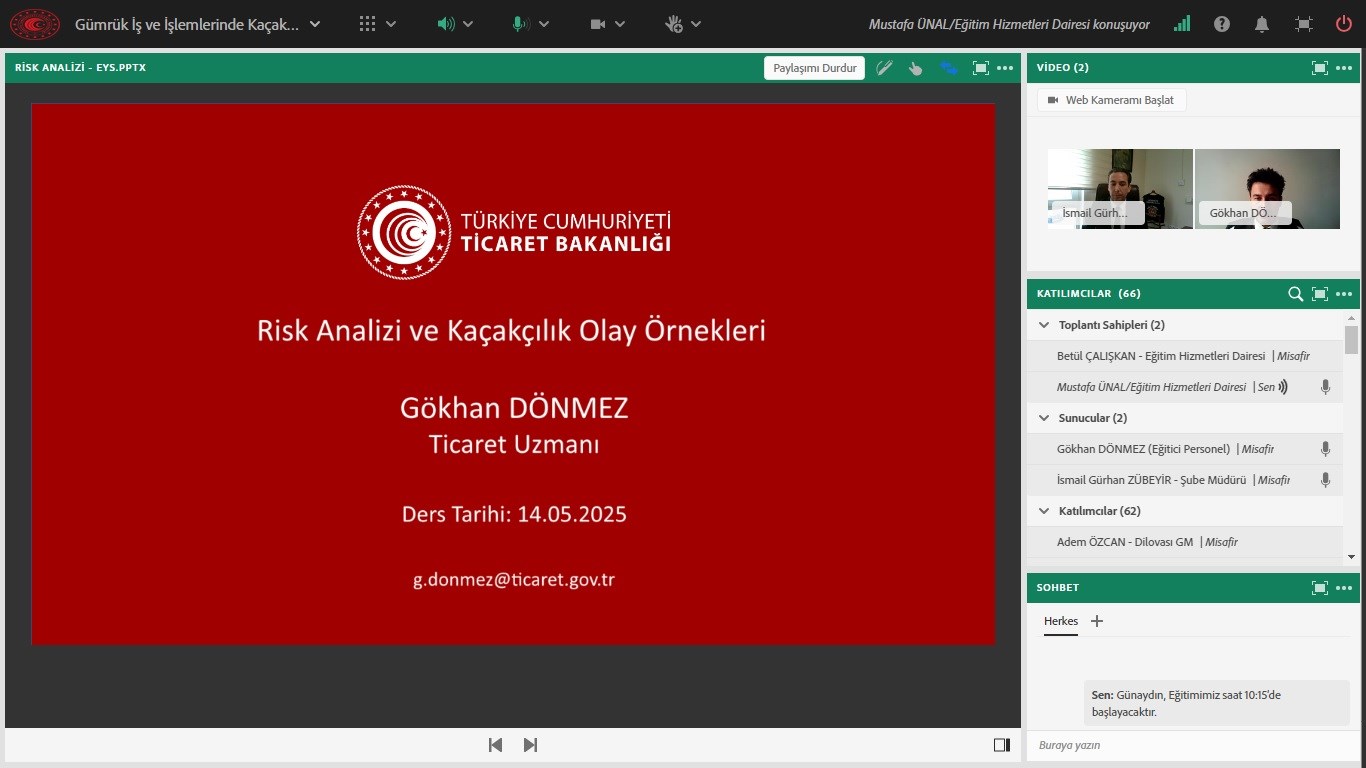Select İsmail Gürhan ZÜBEYİR attendee row
This screenshot has width=1366, height=768.
[1185, 480]
